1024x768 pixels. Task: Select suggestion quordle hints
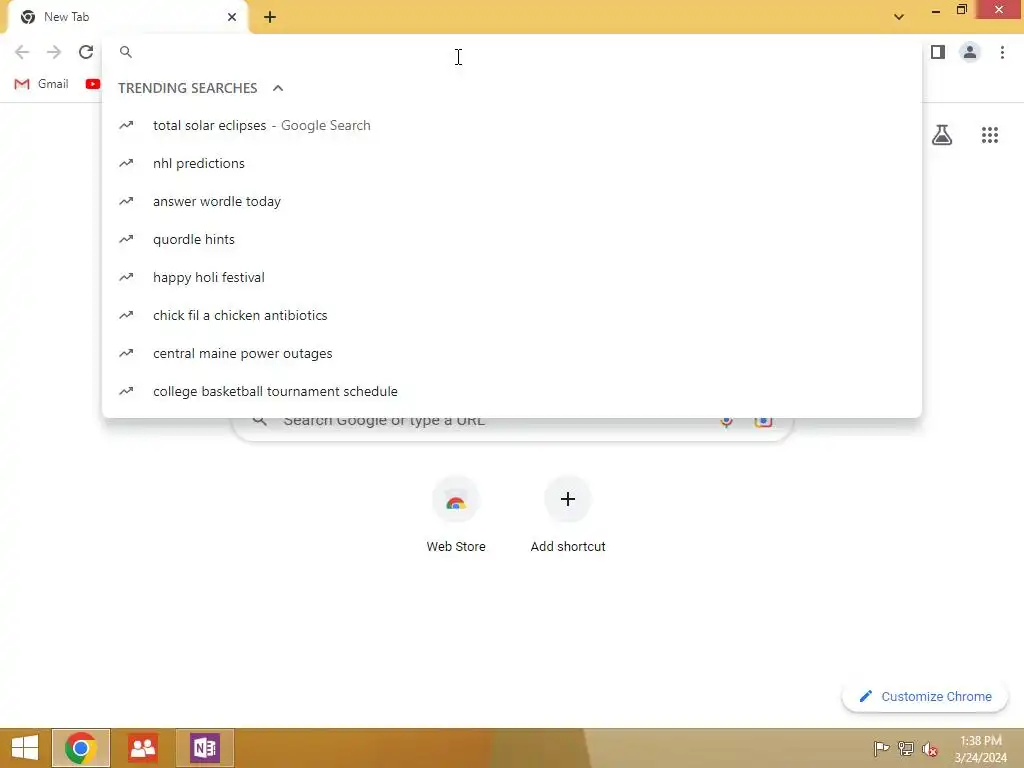[x=512, y=239]
